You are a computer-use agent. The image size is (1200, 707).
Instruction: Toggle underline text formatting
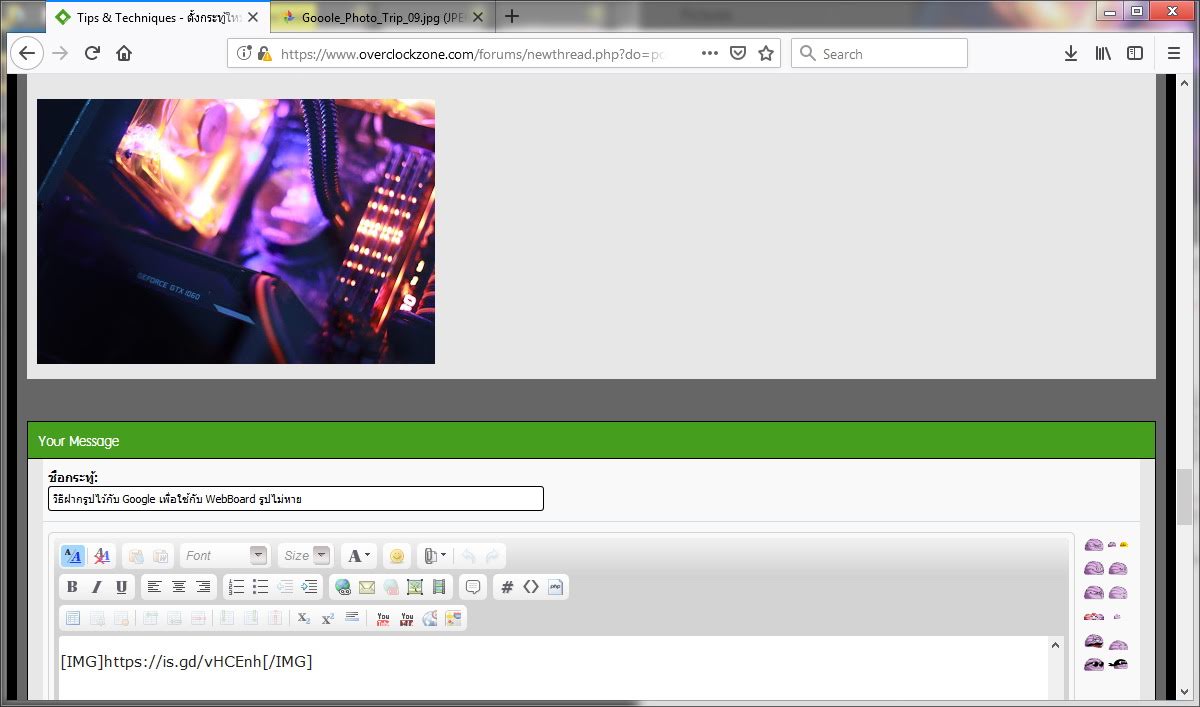click(121, 587)
